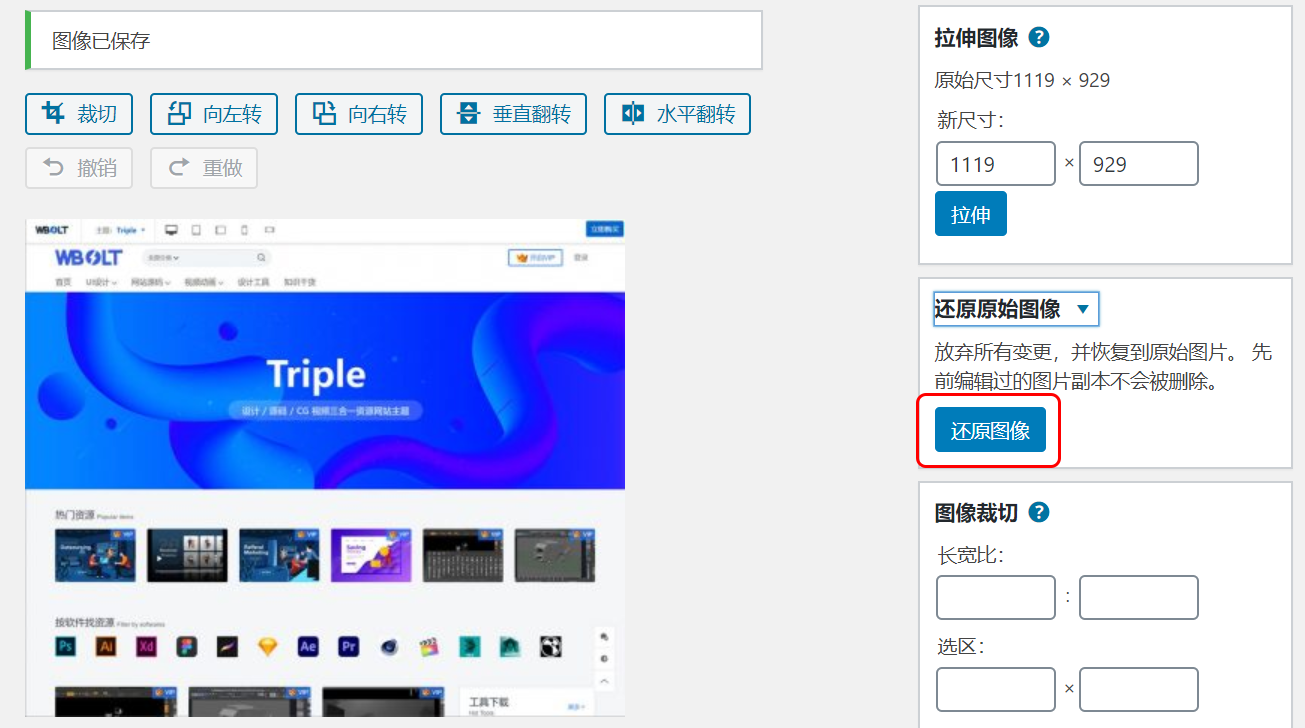Click the second 长宽比 ratio field

(x=1138, y=597)
